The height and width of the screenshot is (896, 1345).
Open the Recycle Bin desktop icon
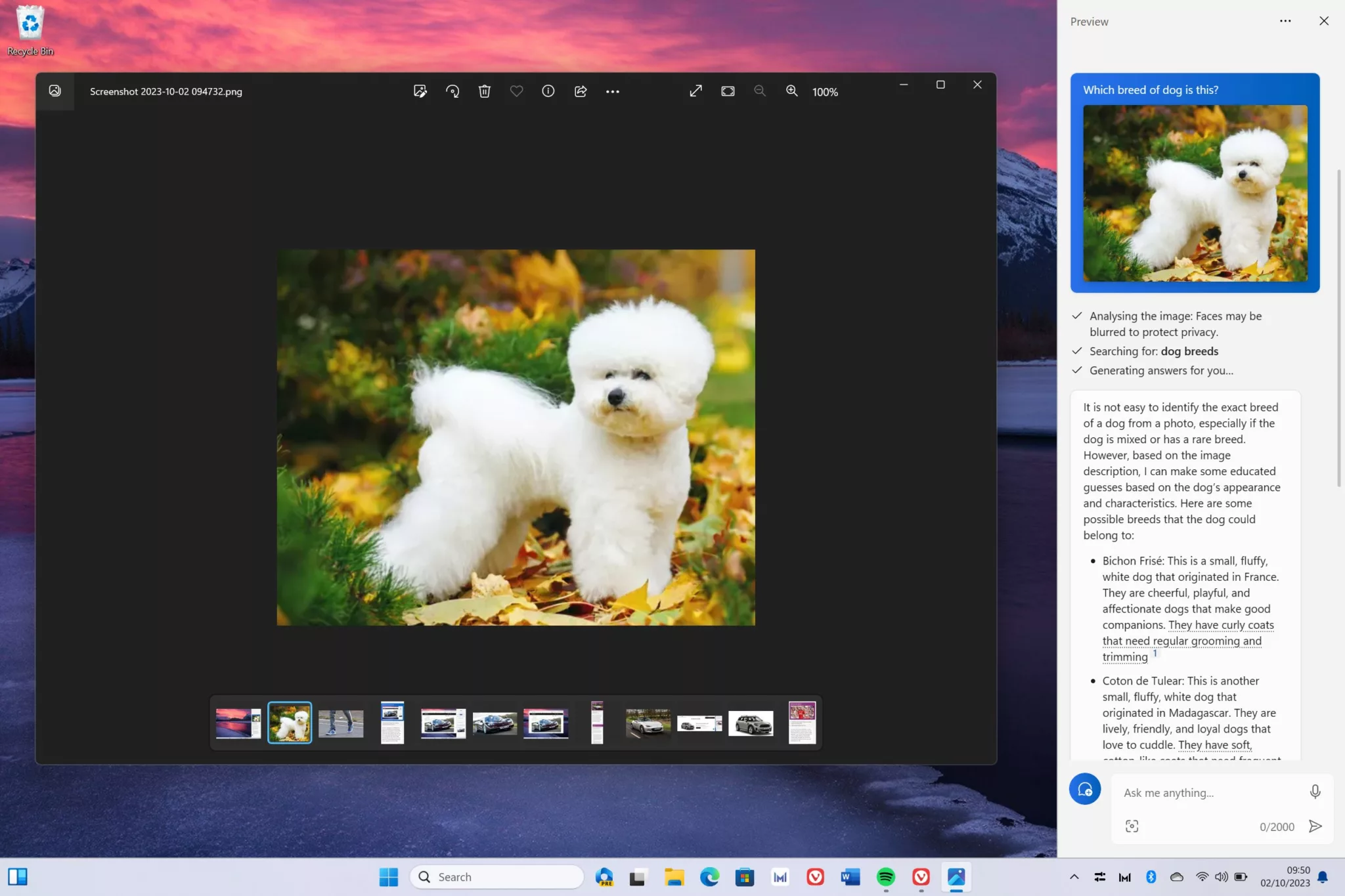click(x=30, y=30)
